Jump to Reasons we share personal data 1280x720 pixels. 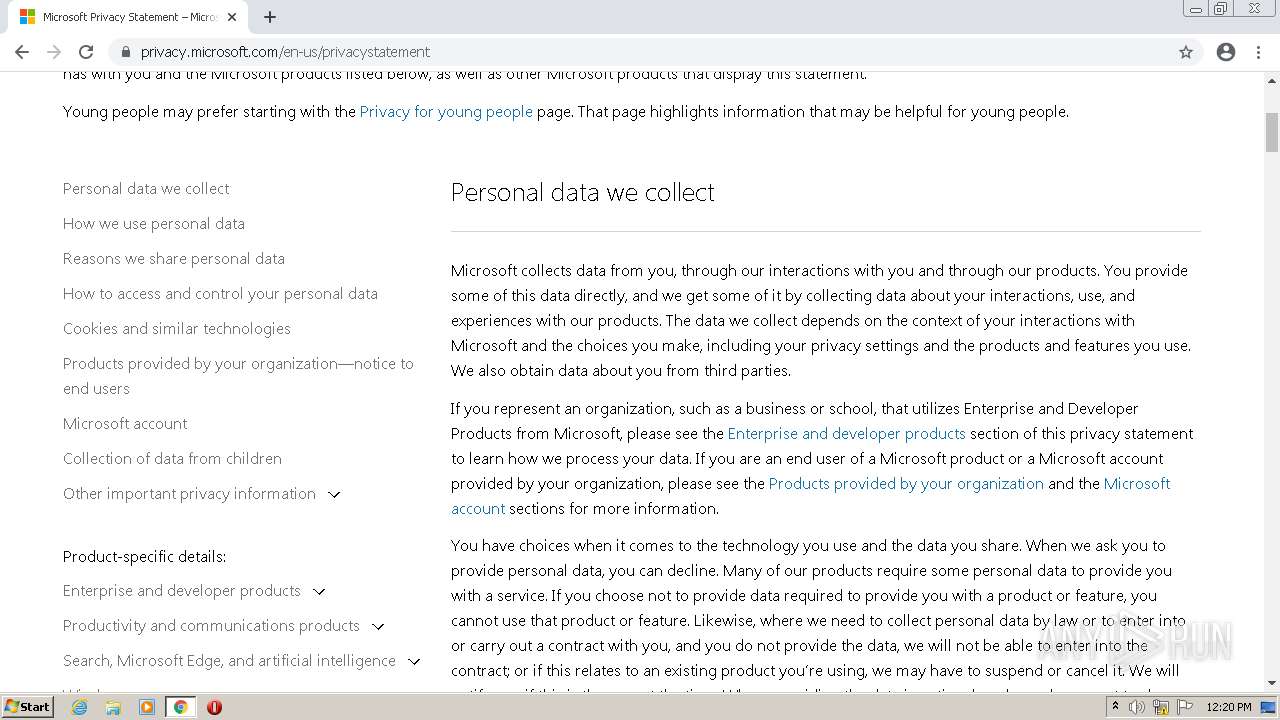[174, 259]
